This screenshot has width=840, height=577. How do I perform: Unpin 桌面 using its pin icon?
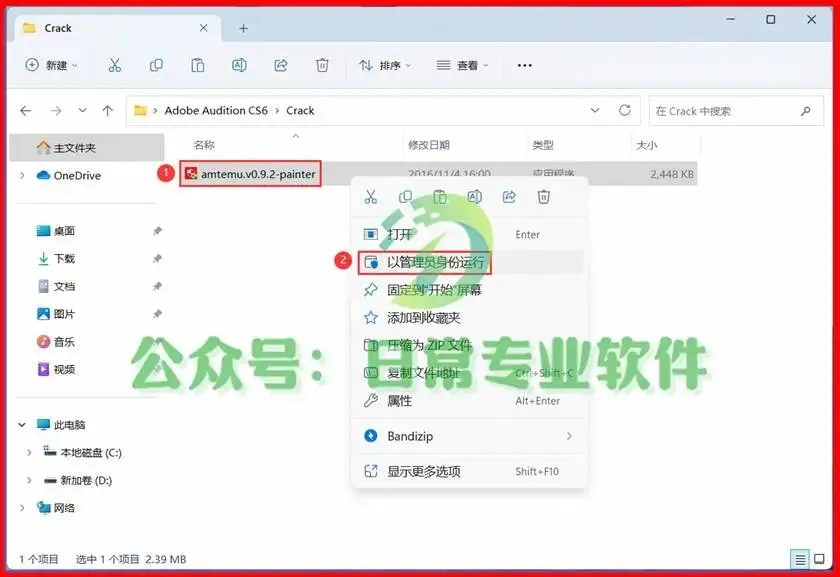(x=157, y=231)
